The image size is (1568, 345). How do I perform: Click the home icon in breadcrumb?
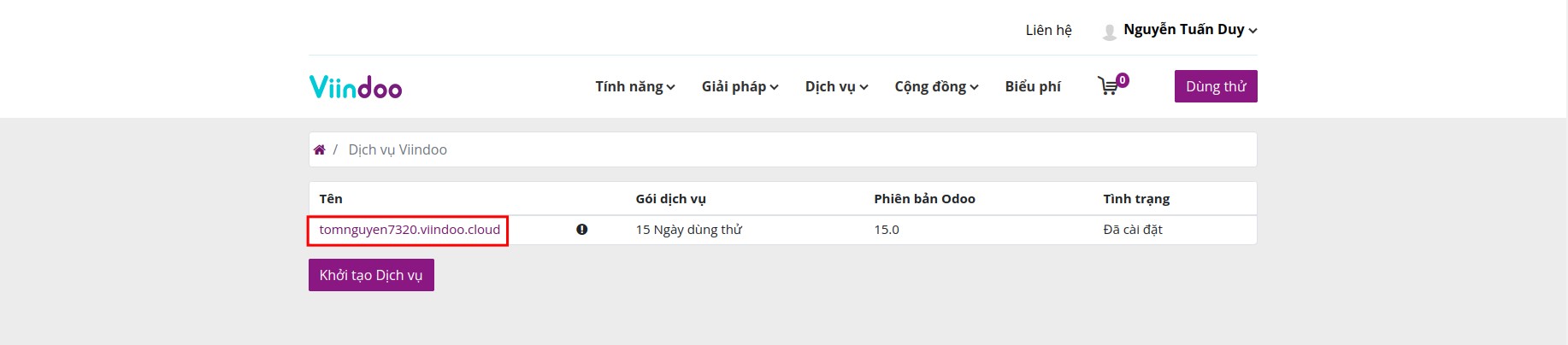pos(320,149)
